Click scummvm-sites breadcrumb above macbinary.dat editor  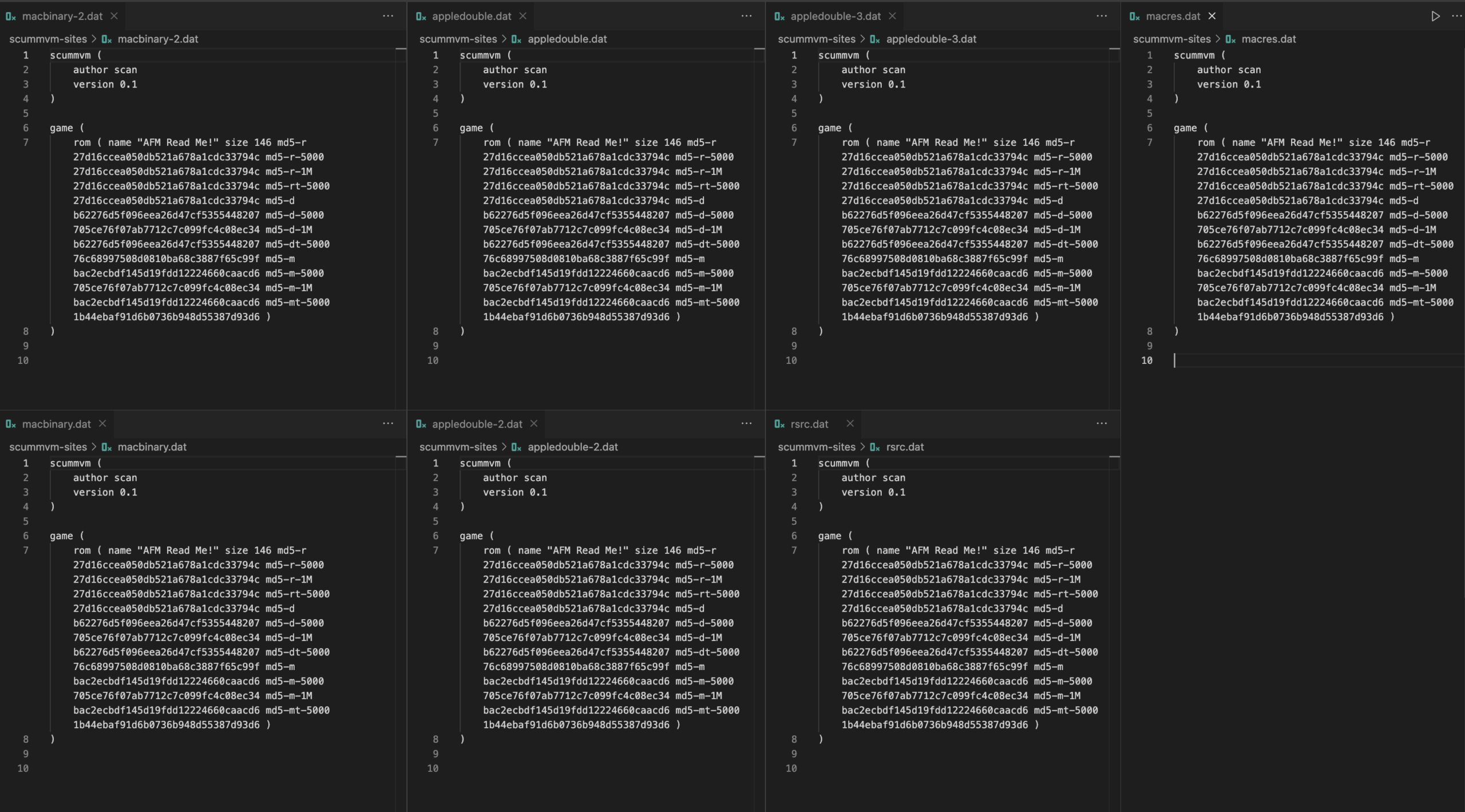(48, 447)
